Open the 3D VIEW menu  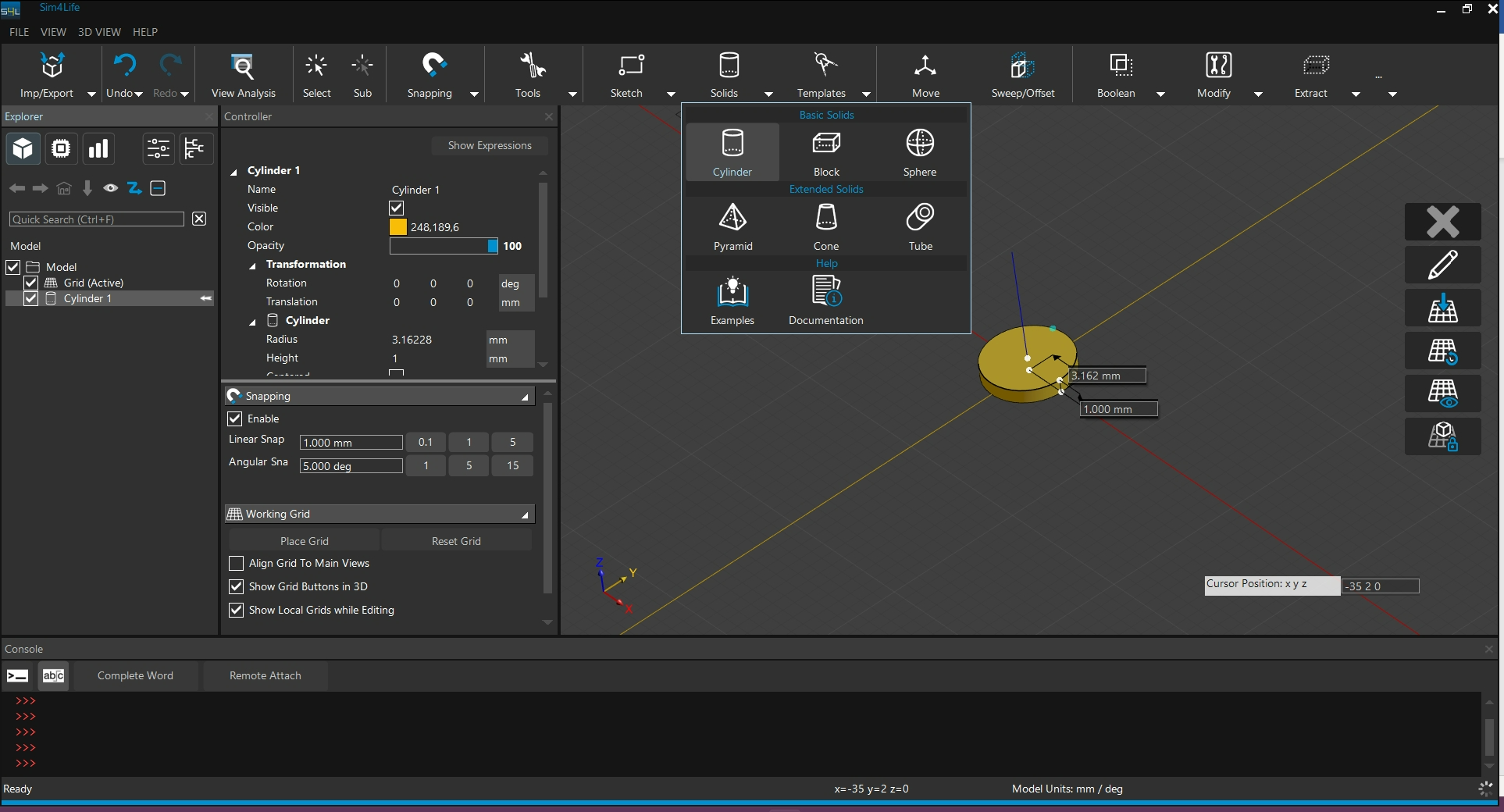click(x=99, y=32)
